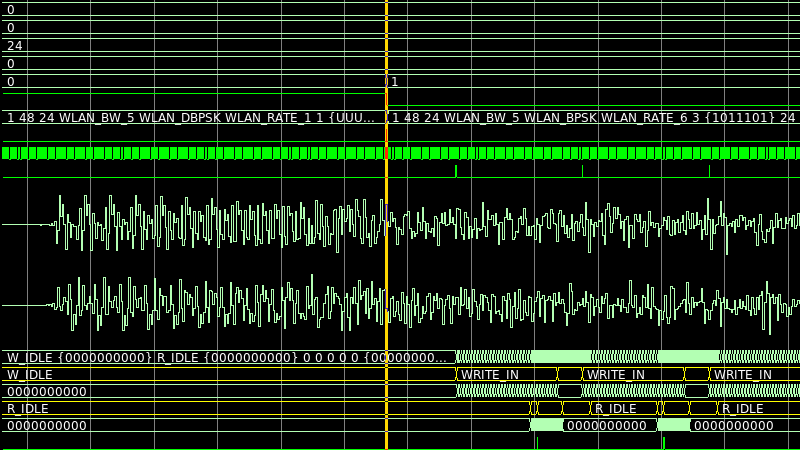800x450 pixels.
Task: Click the dense bright green toggling signal row
Action: tap(200, 153)
